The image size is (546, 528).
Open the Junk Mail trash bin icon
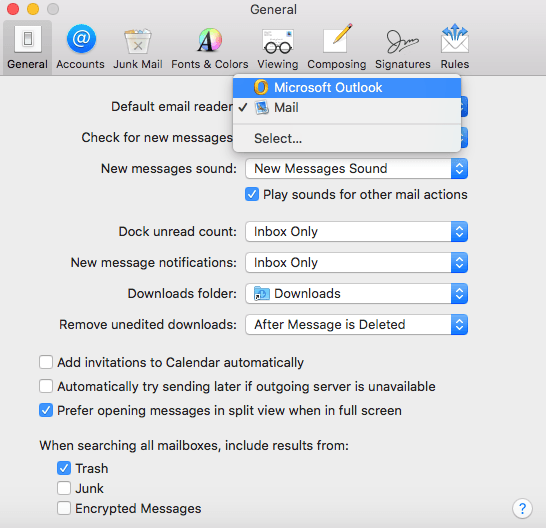(x=138, y=40)
